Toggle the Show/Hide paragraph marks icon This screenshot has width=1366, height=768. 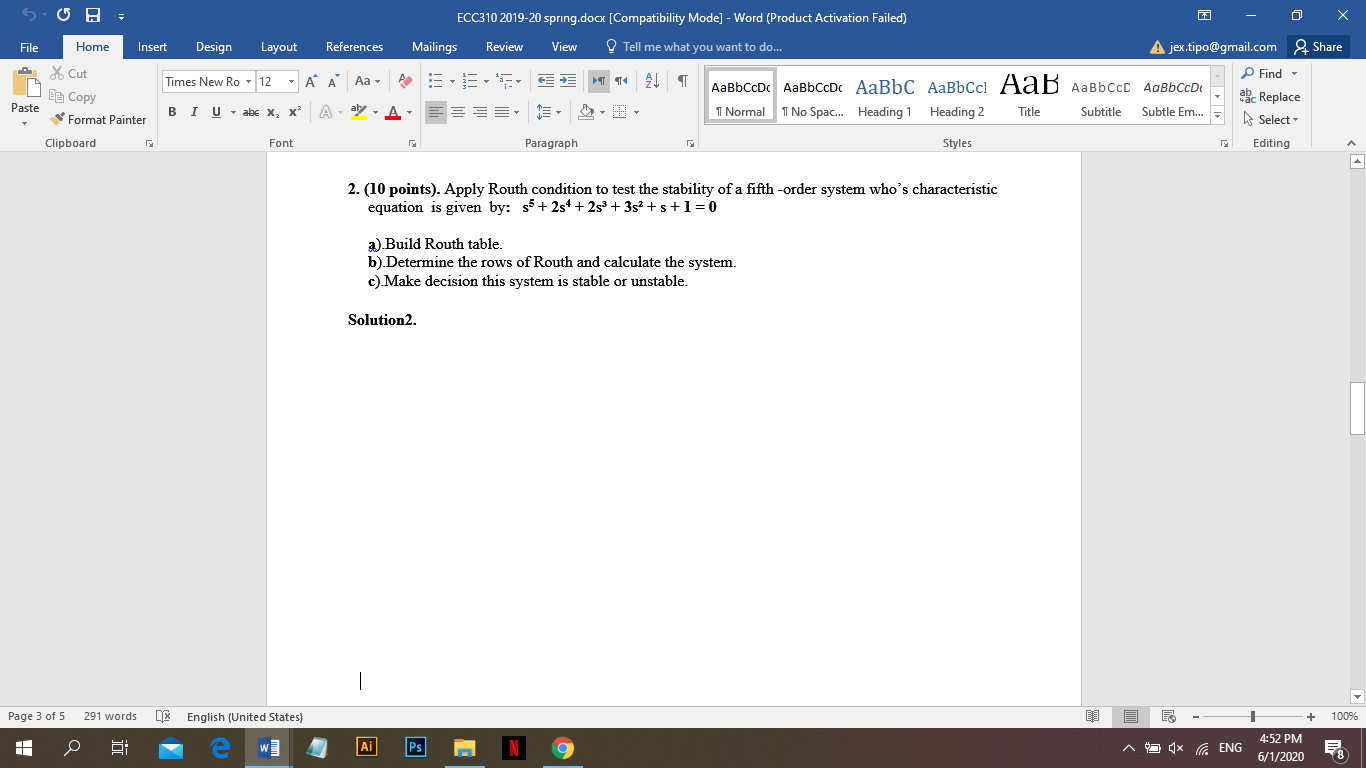pos(681,82)
